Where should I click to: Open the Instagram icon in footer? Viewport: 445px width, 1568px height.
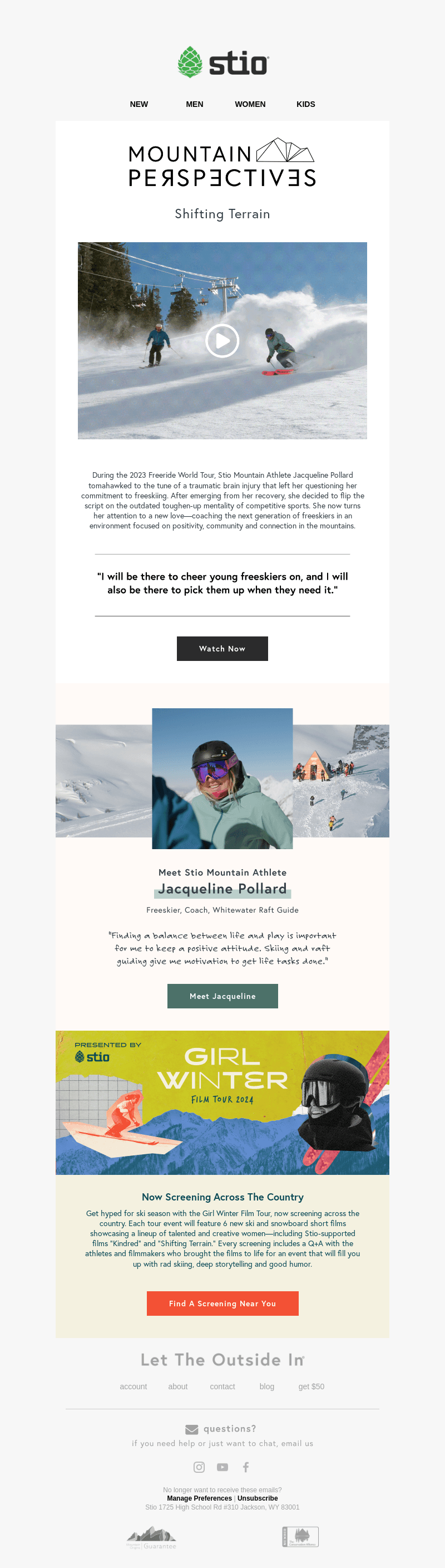(199, 1467)
